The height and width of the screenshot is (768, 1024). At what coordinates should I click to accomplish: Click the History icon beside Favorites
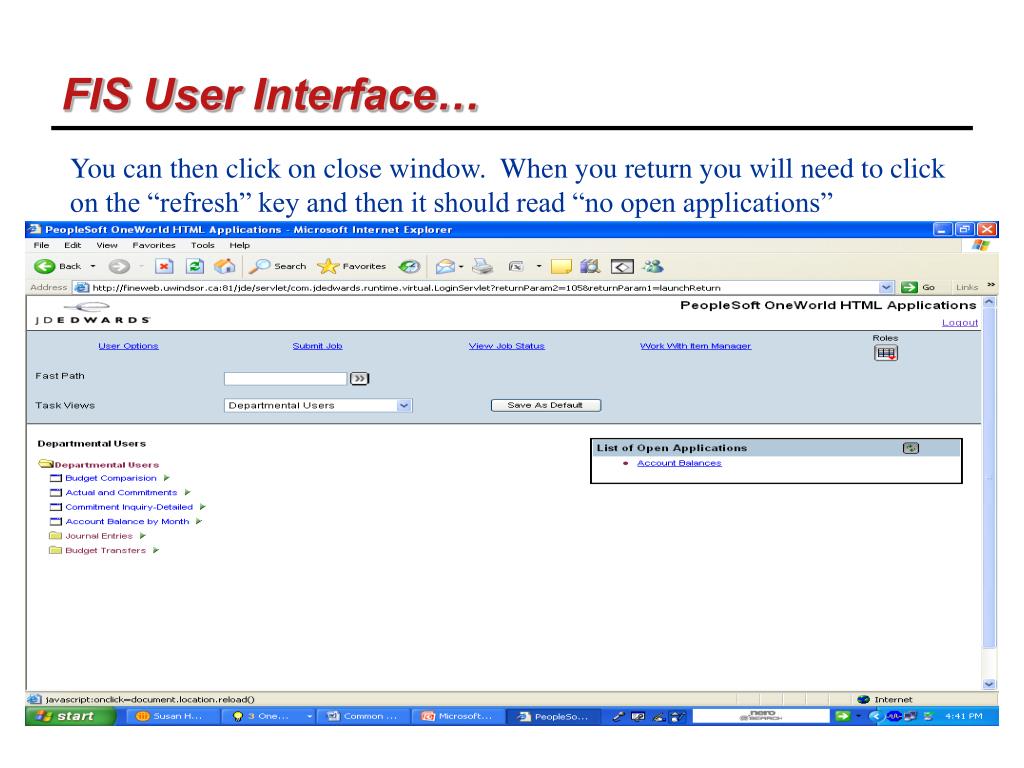coord(409,266)
